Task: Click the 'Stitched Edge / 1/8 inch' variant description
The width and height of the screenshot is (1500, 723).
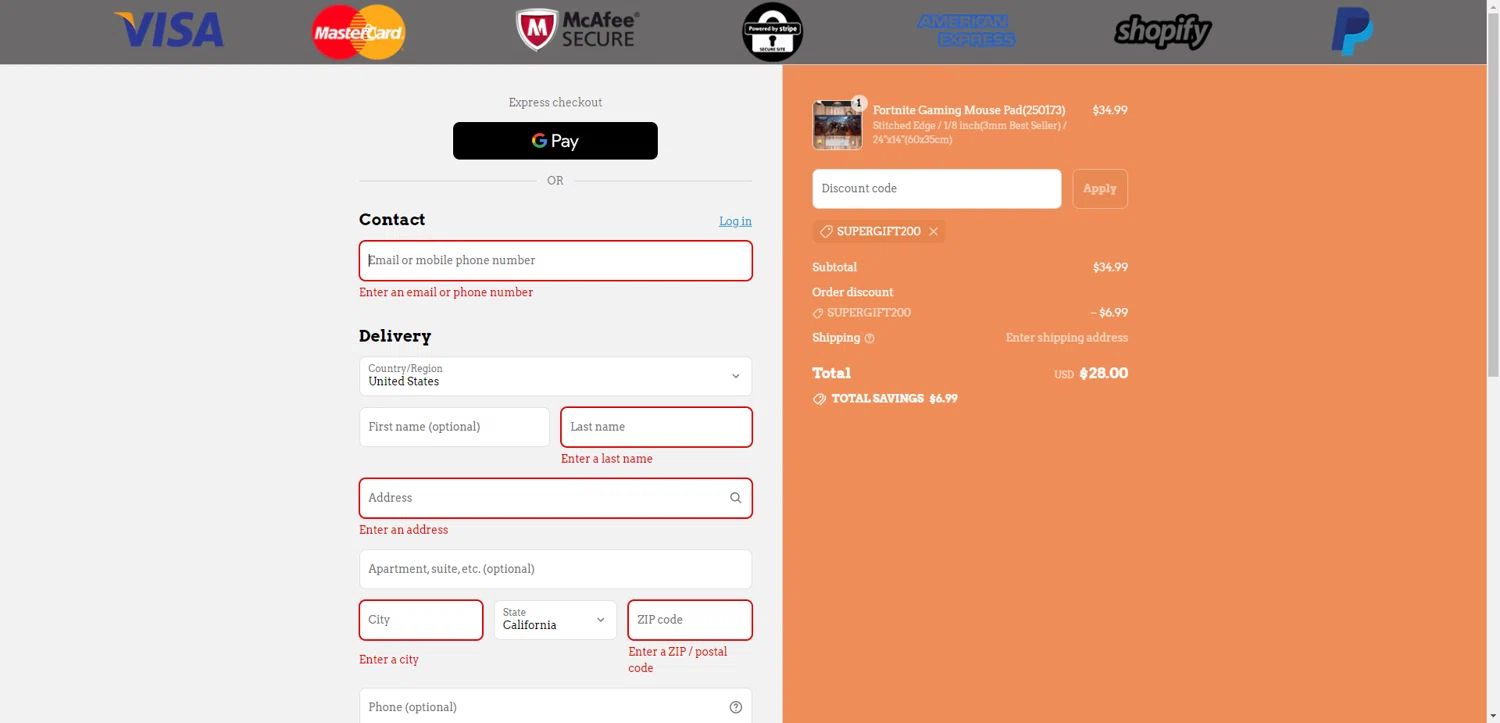Action: (x=970, y=133)
